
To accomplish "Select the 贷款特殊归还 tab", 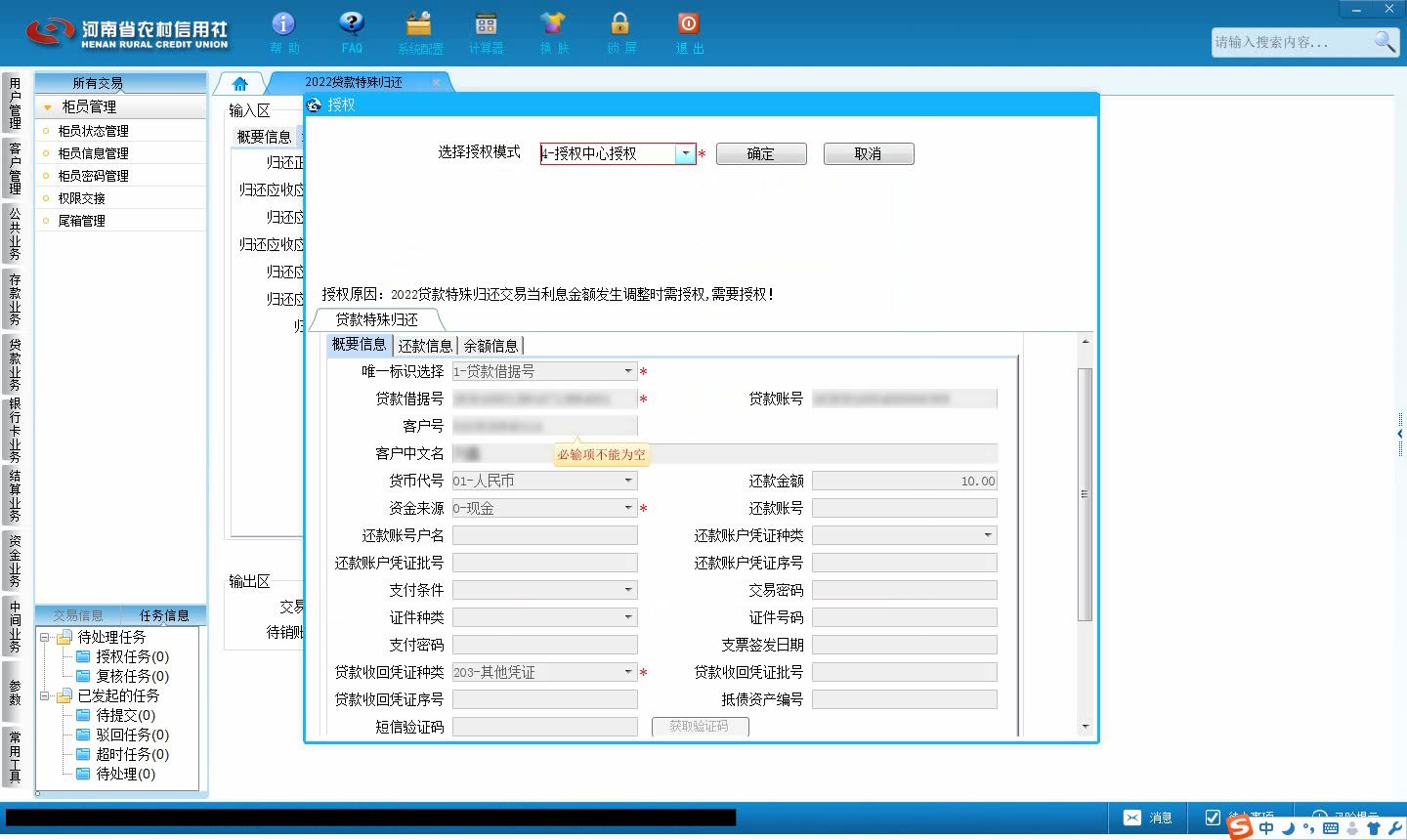I will (x=376, y=319).
